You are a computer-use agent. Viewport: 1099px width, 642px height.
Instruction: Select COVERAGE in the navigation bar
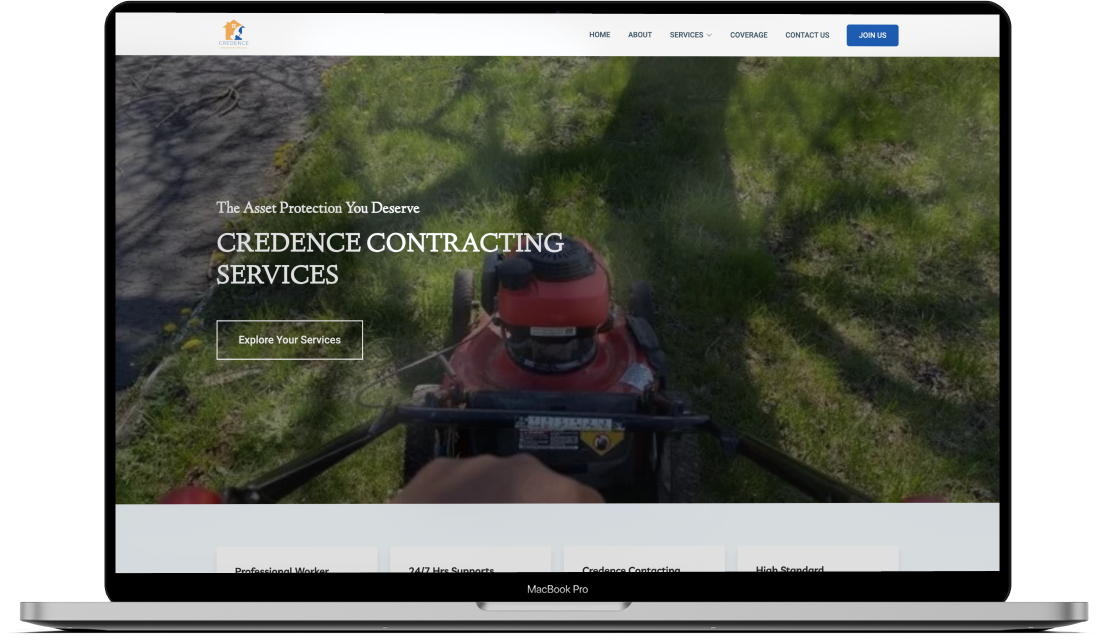pyautogui.click(x=749, y=35)
